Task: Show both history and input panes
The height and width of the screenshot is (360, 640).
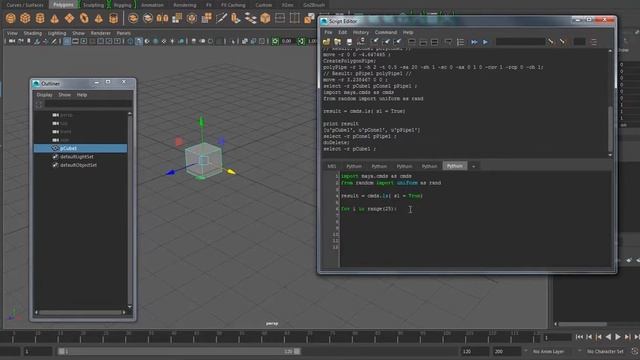Action: (435, 42)
